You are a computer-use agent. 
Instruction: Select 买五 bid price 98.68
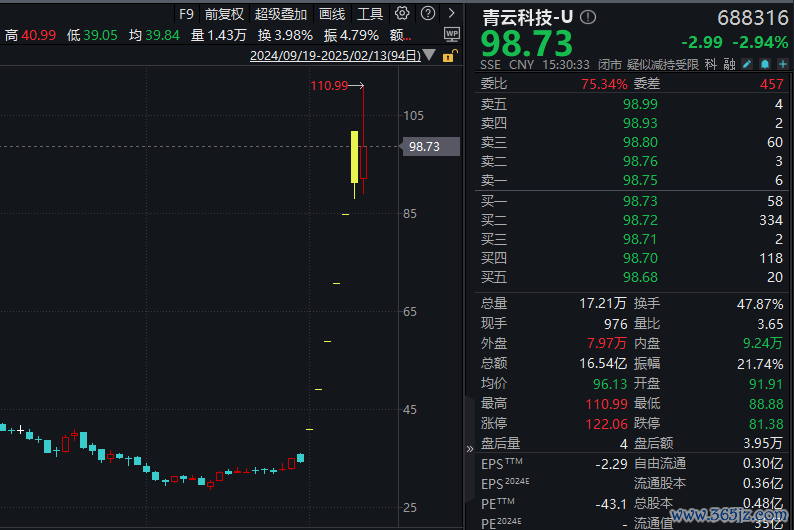tap(640, 277)
